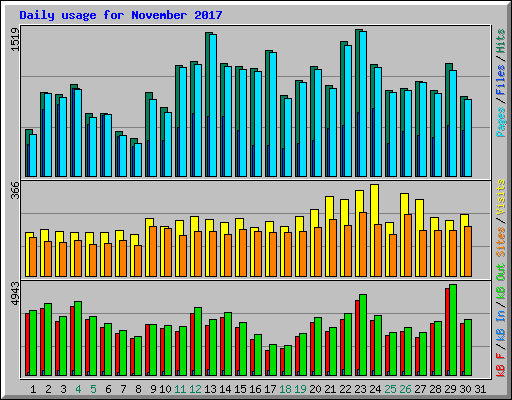This screenshot has width=512, height=400.
Task: Click the orange sites bar for day 23
Action: coord(363,245)
